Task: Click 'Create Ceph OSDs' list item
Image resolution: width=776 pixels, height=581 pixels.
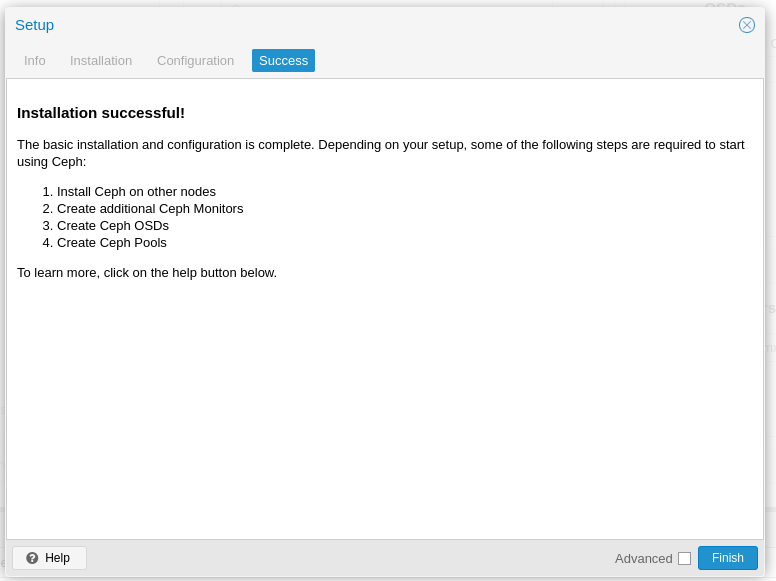Action: coord(113,226)
